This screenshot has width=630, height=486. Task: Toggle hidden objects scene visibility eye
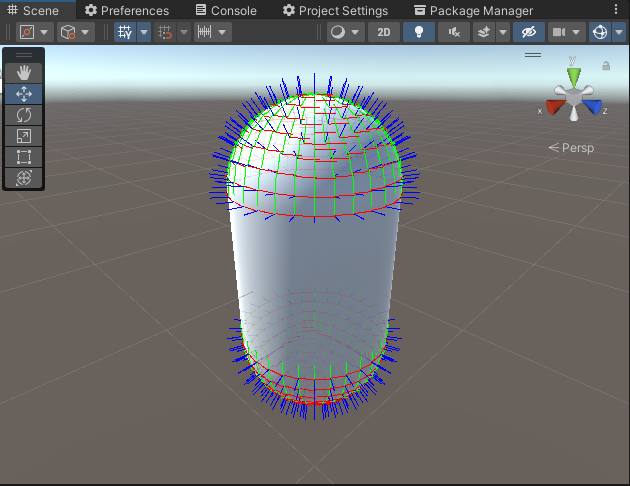(529, 32)
